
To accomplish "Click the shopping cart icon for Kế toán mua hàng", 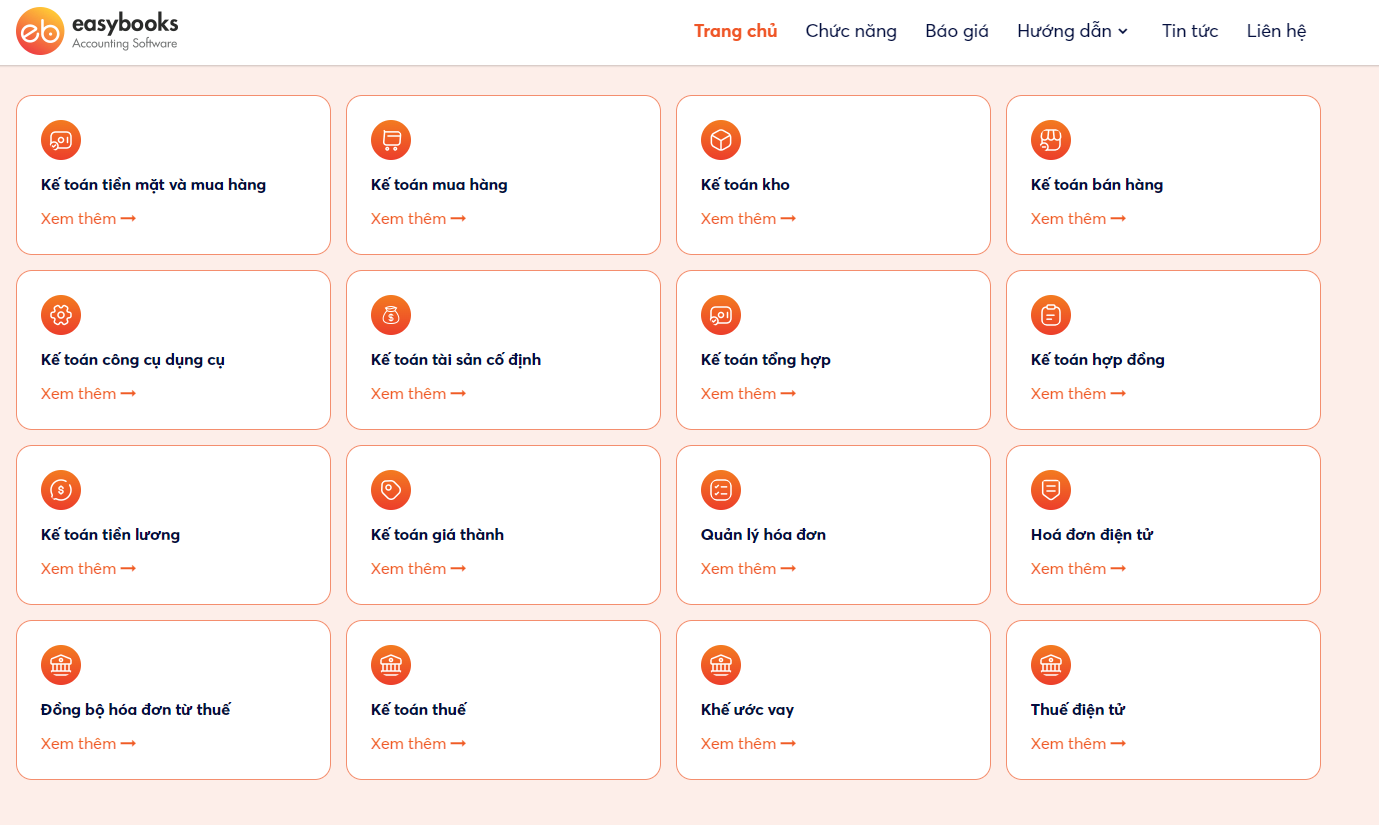I will [391, 141].
